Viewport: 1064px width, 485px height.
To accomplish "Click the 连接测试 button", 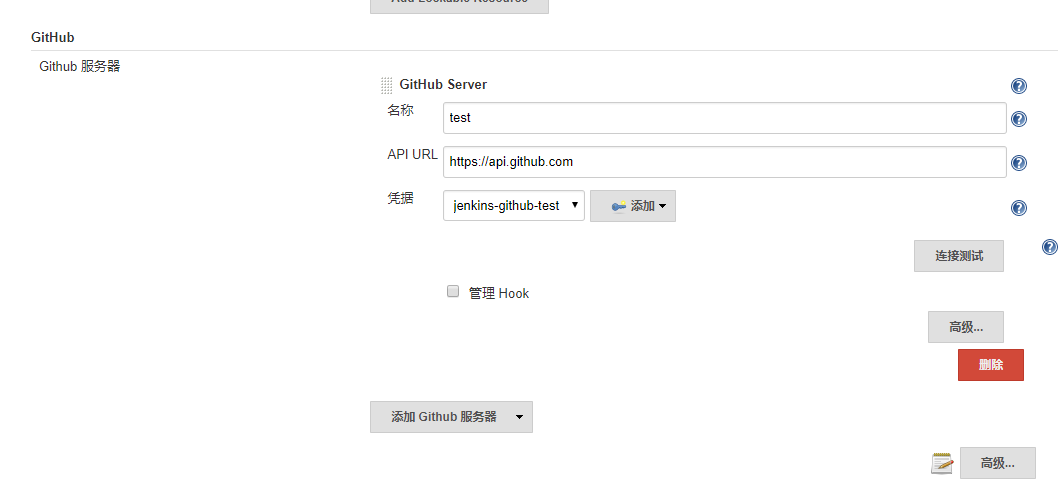I will (x=959, y=256).
